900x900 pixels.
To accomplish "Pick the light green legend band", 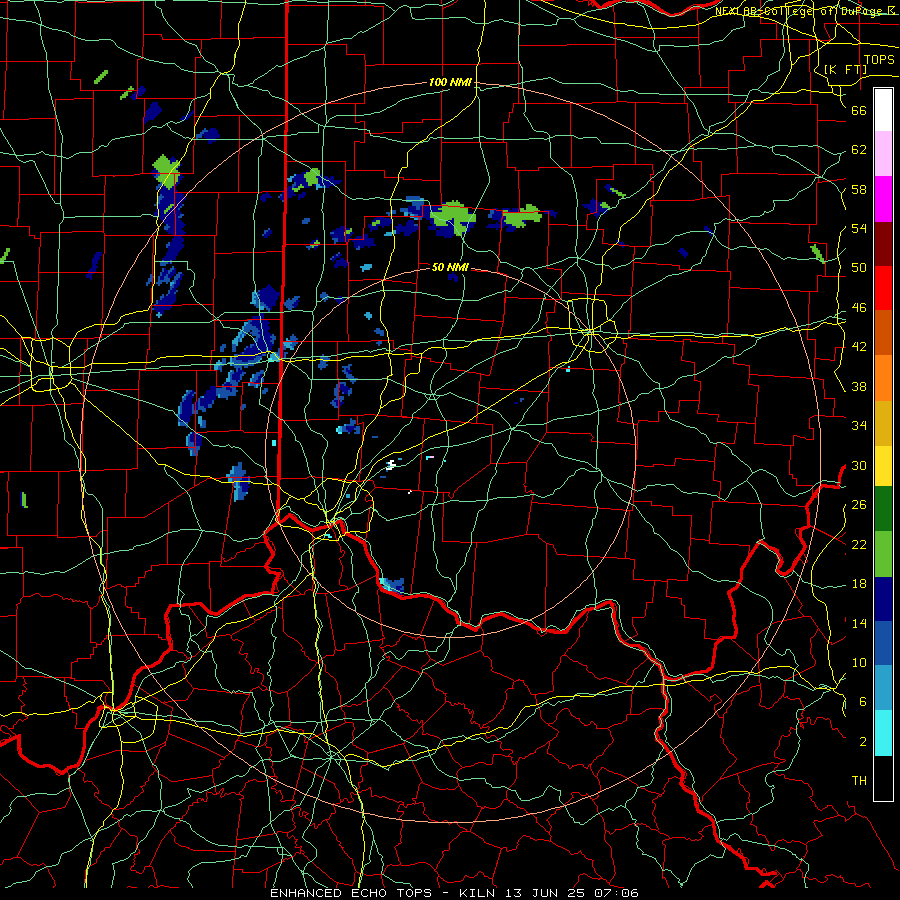I will tap(883, 554).
